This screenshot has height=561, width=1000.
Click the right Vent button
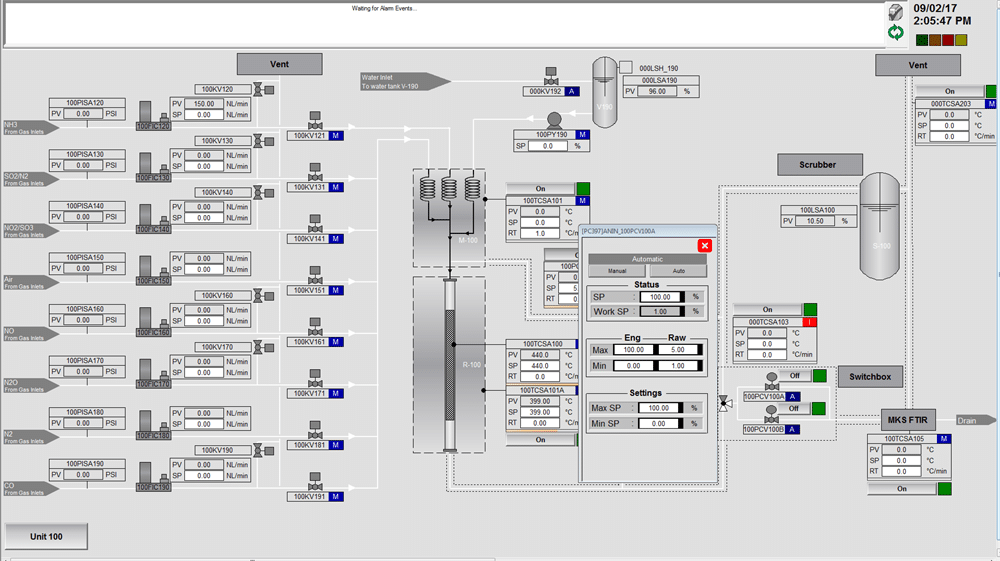point(918,65)
